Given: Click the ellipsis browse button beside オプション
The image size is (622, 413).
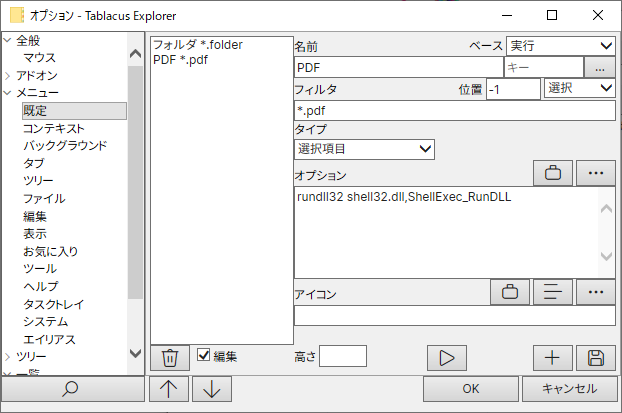Looking at the screenshot, I should coord(596,173).
